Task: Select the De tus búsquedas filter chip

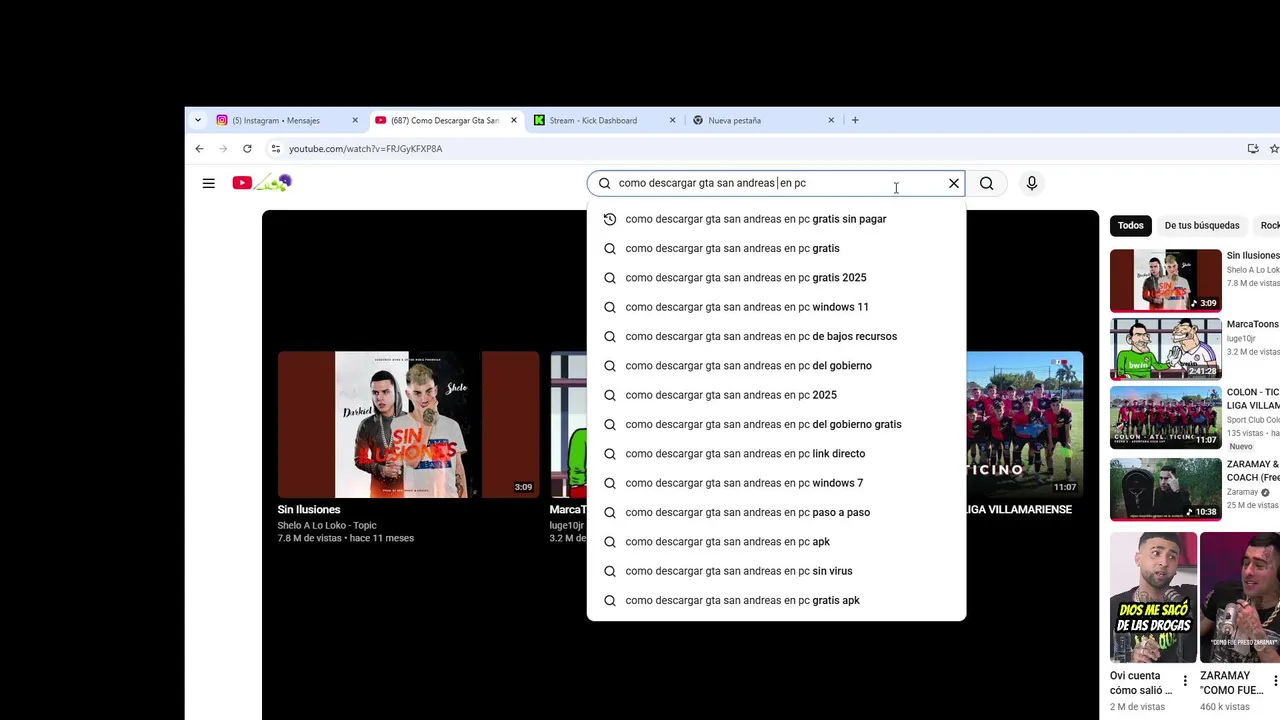Action: click(x=1202, y=225)
